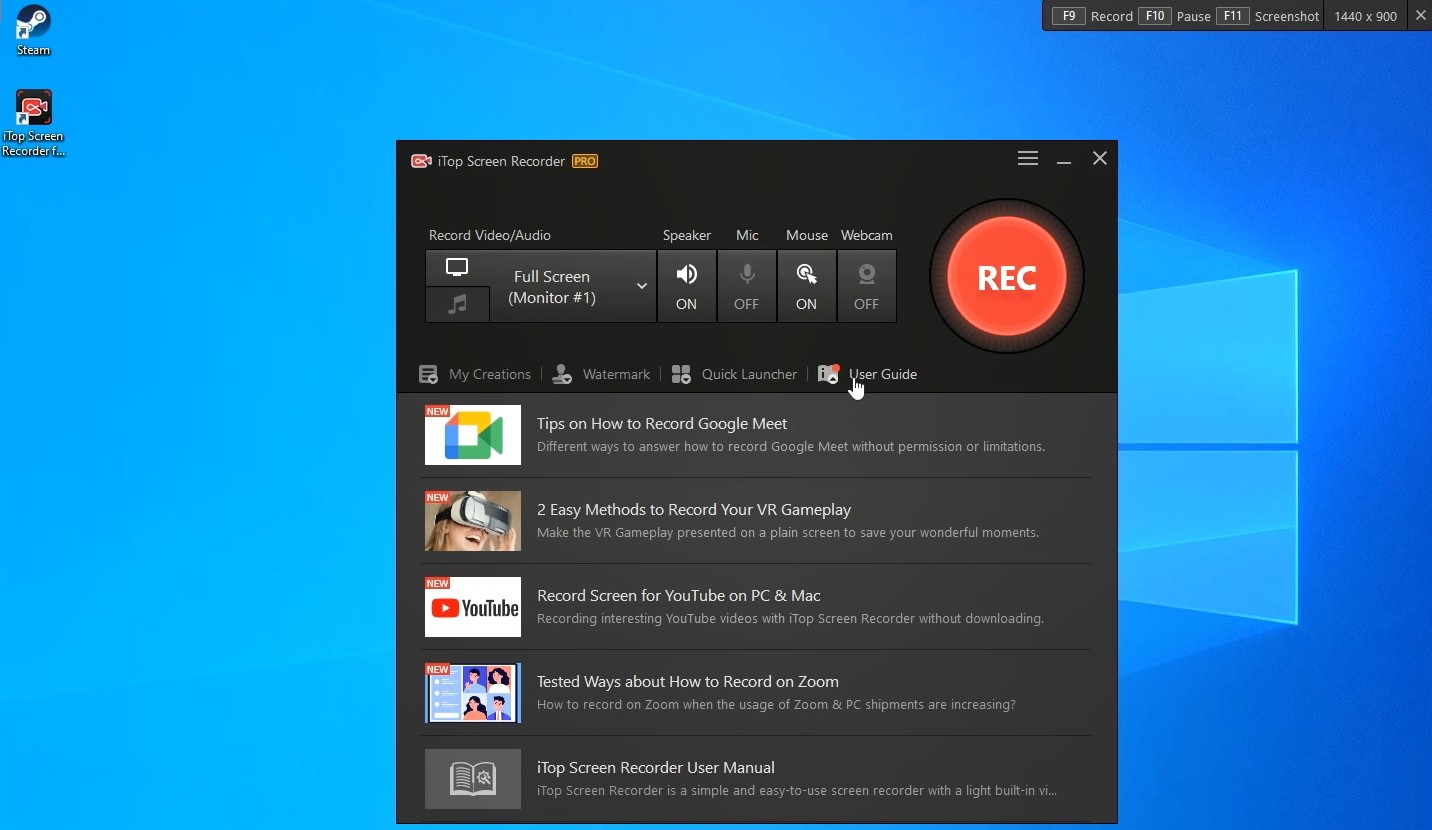Open iTop Screen Recorder User Manual

coord(656,768)
